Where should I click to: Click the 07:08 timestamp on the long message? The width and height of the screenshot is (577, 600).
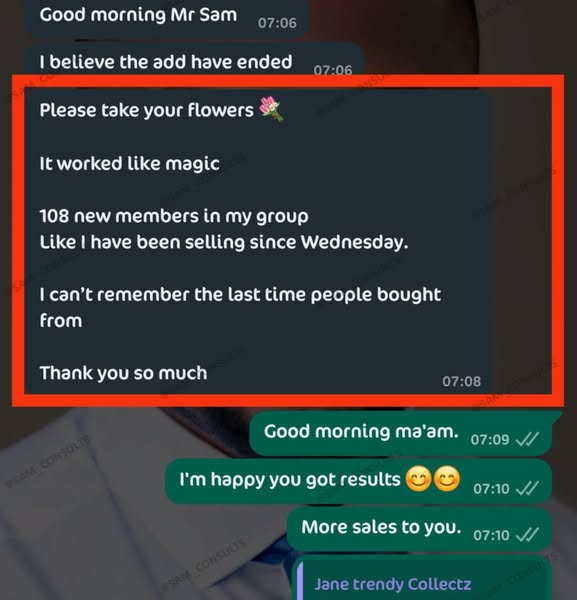coord(461,382)
